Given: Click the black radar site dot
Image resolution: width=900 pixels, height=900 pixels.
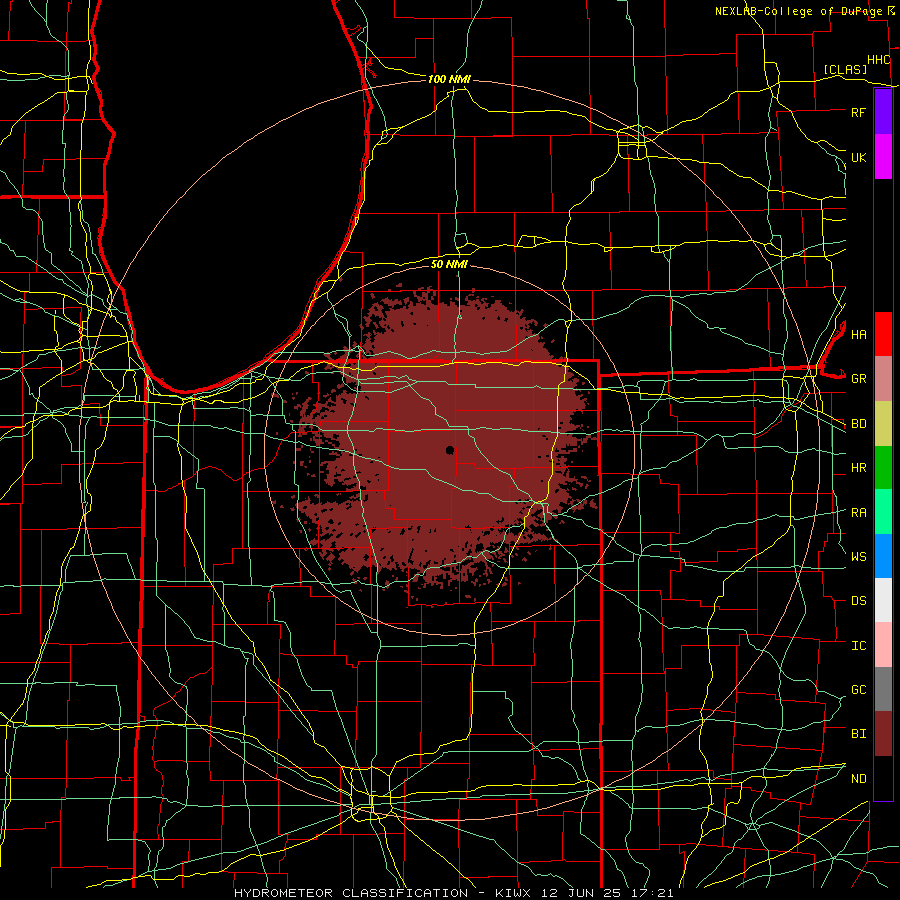Looking at the screenshot, I should (x=450, y=450).
